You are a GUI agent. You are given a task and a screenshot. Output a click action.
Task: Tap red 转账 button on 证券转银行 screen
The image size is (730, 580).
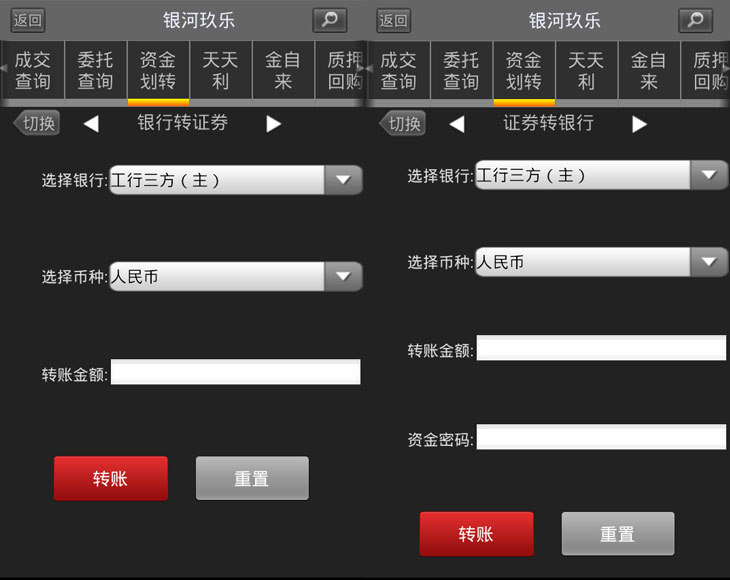point(476,534)
